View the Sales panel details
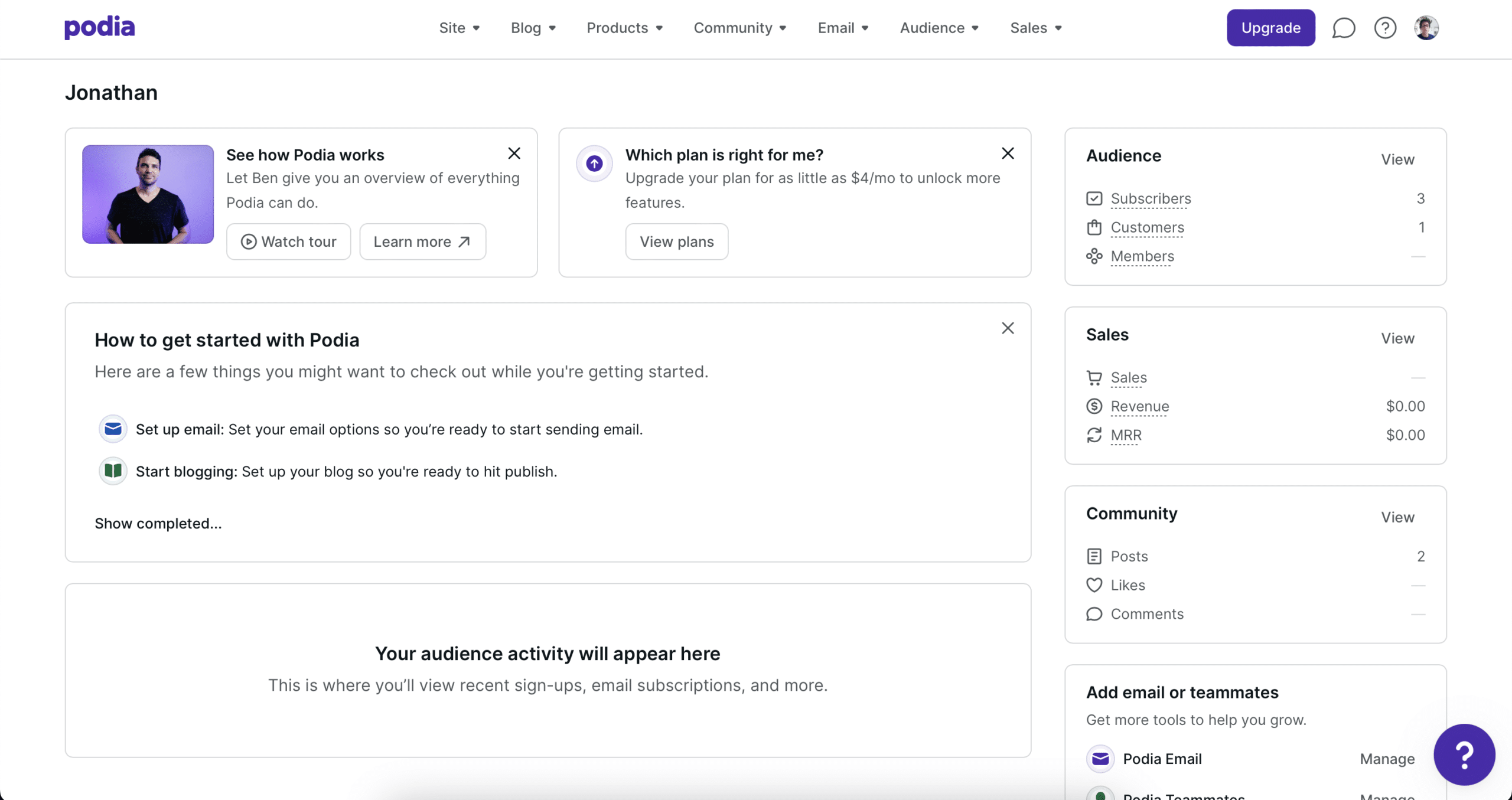Screen dimensions: 1512x800 click(x=1397, y=338)
